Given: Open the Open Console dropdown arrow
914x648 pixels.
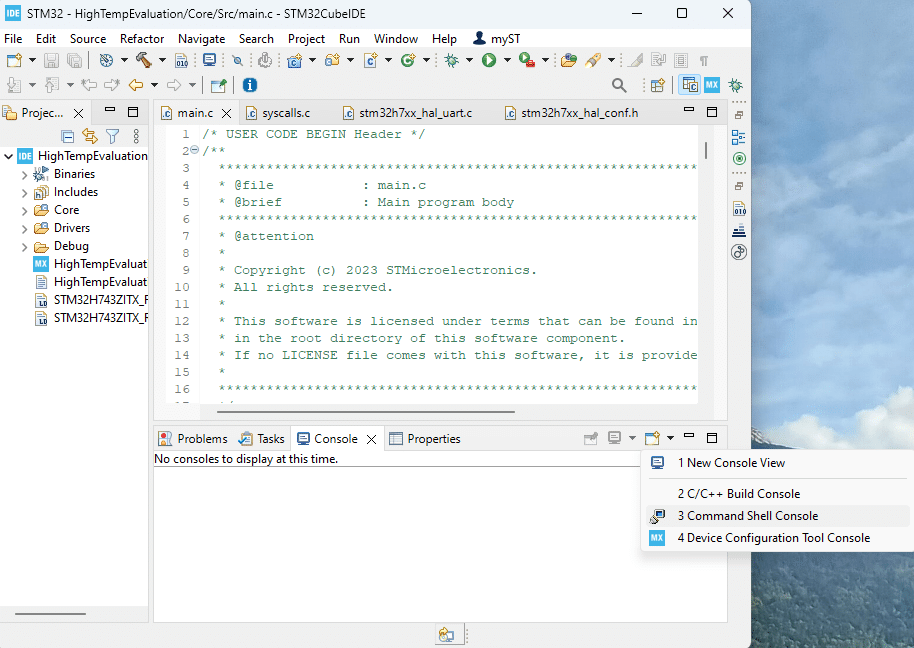Looking at the screenshot, I should point(670,438).
